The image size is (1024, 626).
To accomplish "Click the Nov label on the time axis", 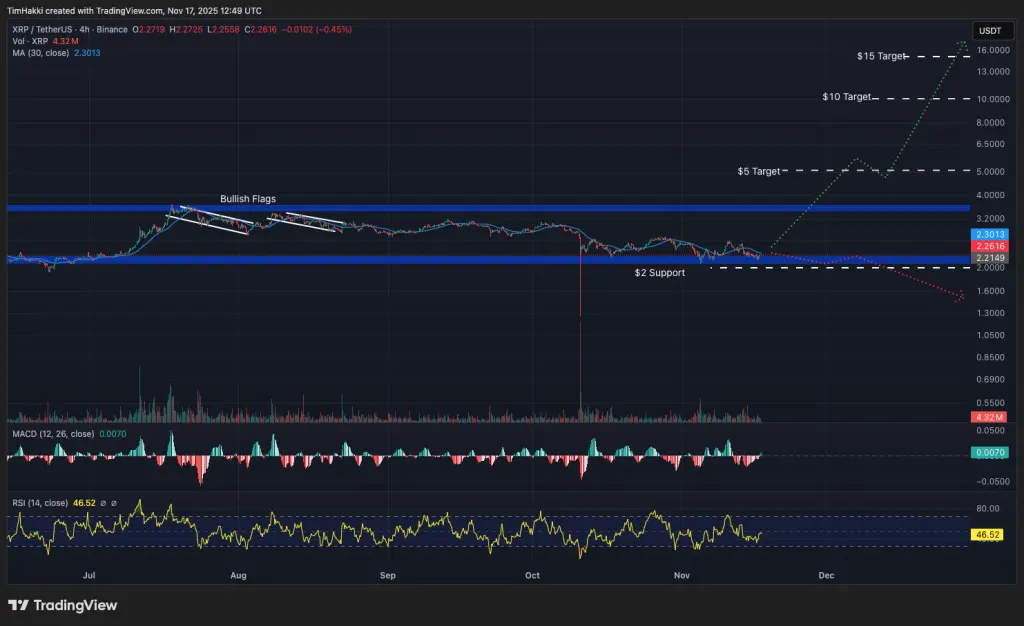I will coord(682,575).
